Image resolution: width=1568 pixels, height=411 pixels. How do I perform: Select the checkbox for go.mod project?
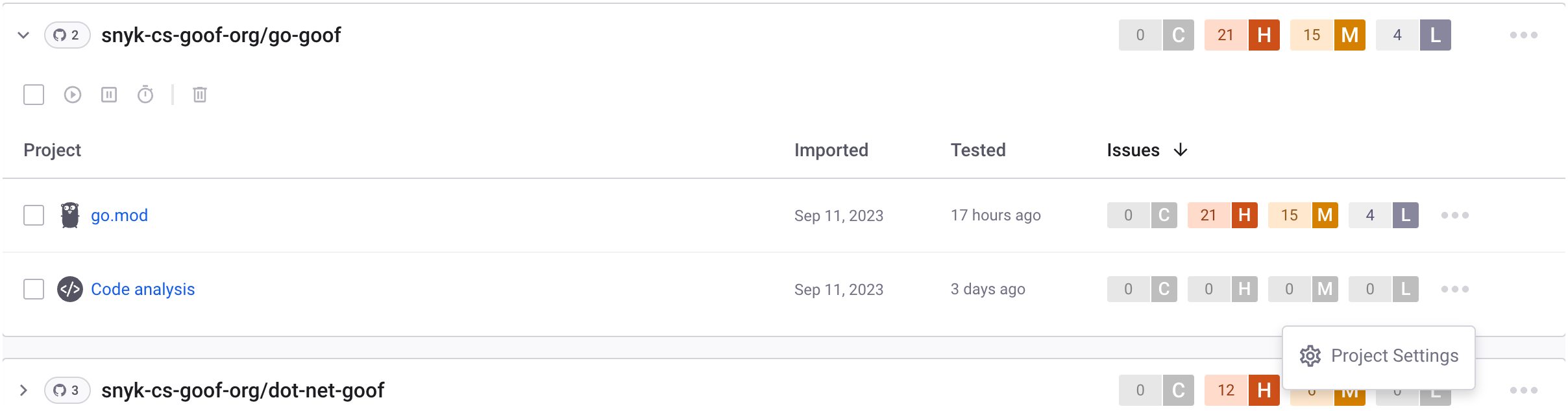coord(33,215)
